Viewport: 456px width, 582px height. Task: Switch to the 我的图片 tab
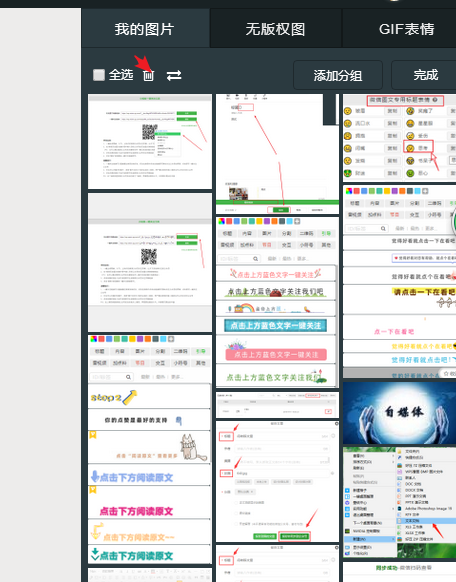tap(145, 29)
